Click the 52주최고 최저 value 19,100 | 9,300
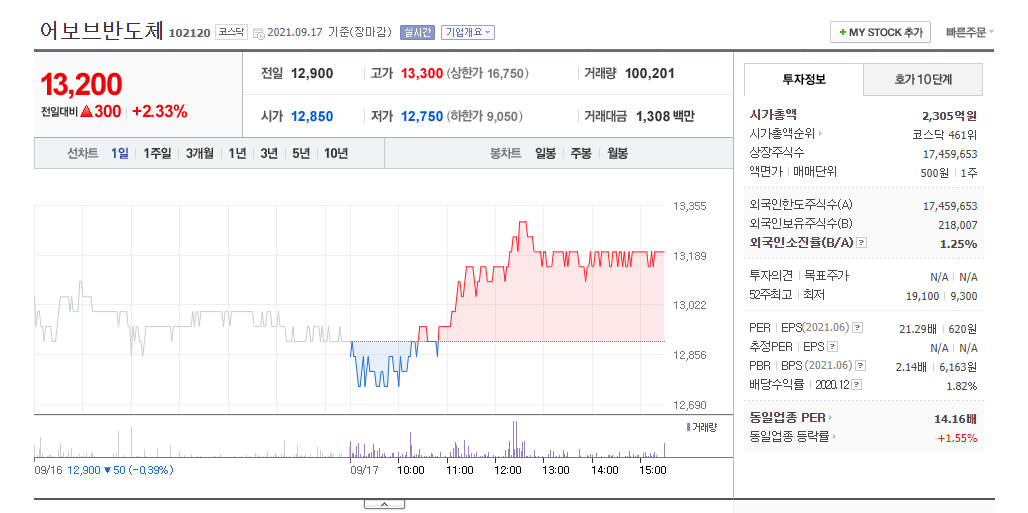1028x513 pixels. (x=941, y=297)
